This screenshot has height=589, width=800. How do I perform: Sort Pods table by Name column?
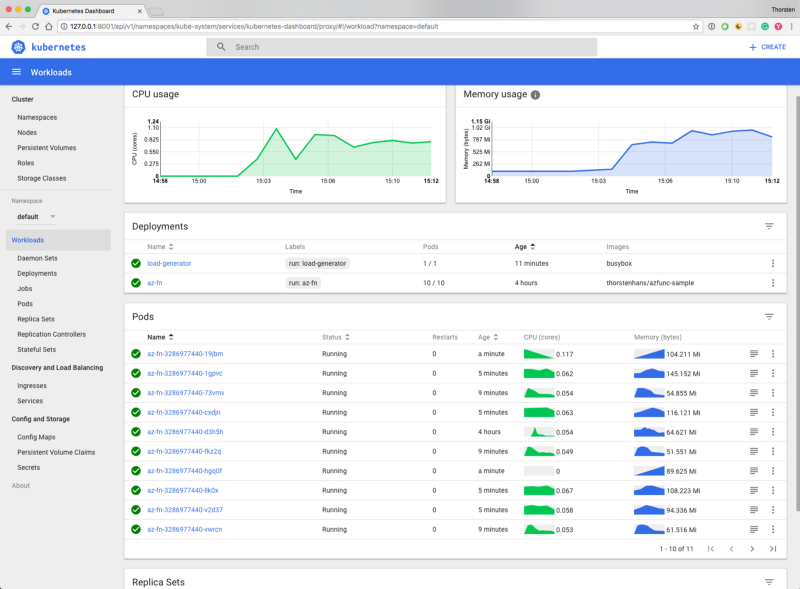pyautogui.click(x=160, y=337)
